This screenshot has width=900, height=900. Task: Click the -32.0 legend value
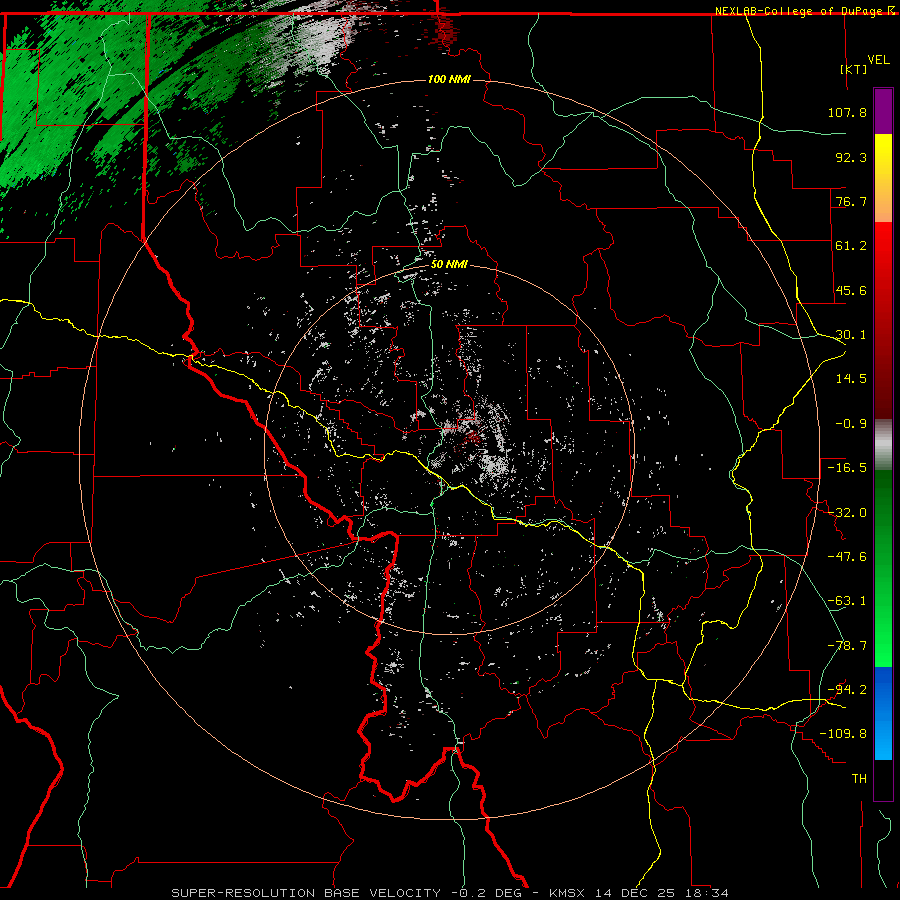(847, 513)
